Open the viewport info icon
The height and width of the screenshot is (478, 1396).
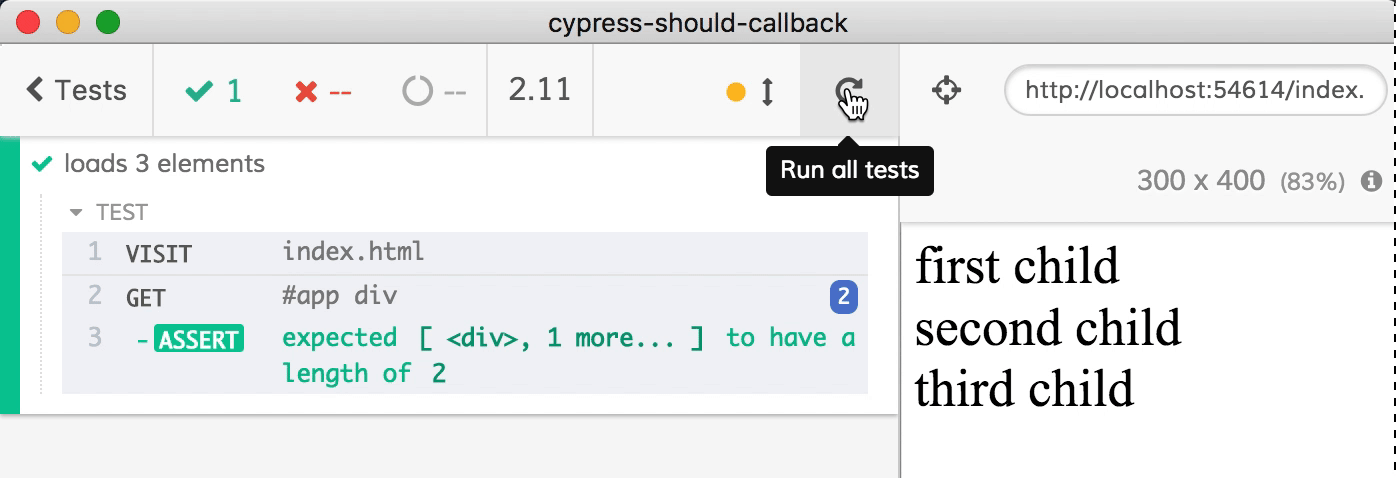coord(1371,181)
